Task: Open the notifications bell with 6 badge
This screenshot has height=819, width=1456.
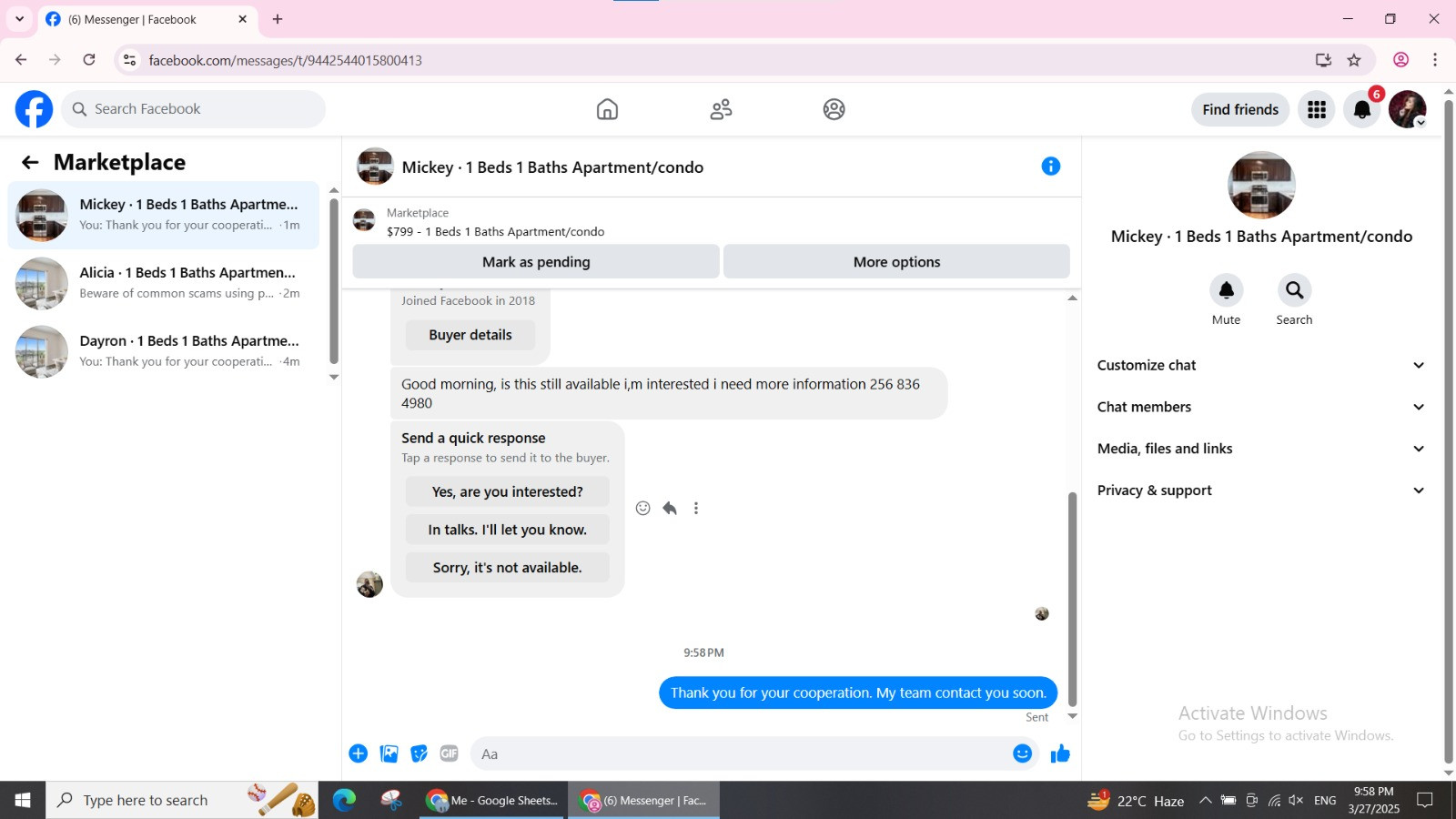Action: 1362,109
